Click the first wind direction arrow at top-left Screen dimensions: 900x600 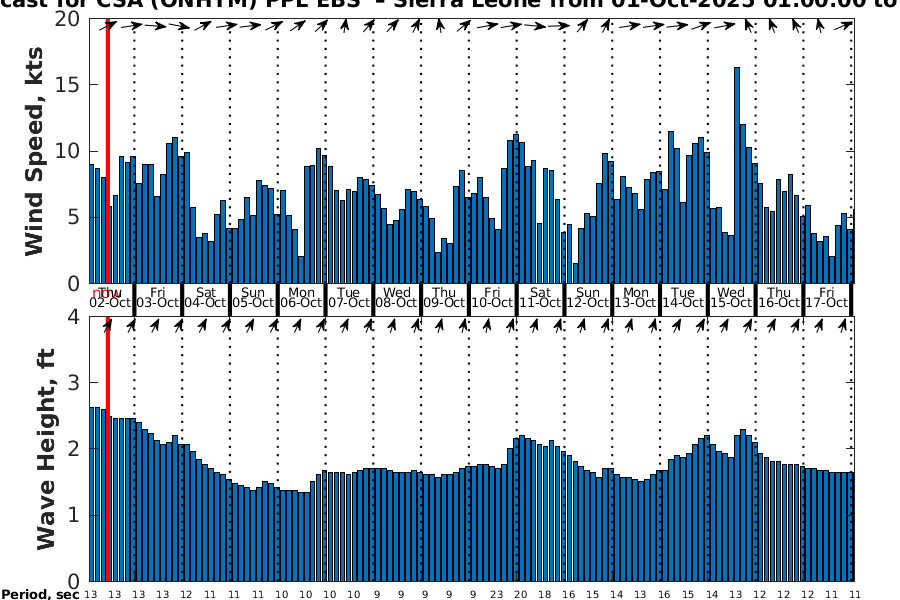109,26
